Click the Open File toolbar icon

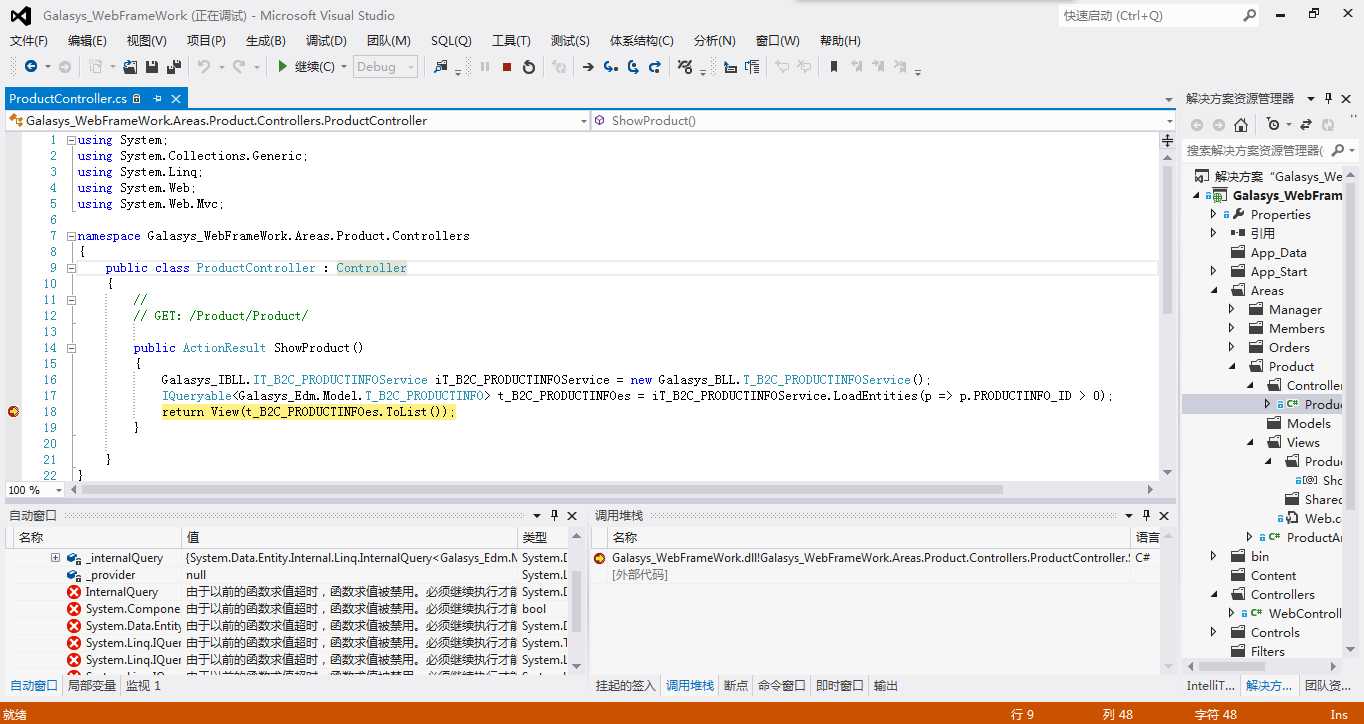point(130,67)
